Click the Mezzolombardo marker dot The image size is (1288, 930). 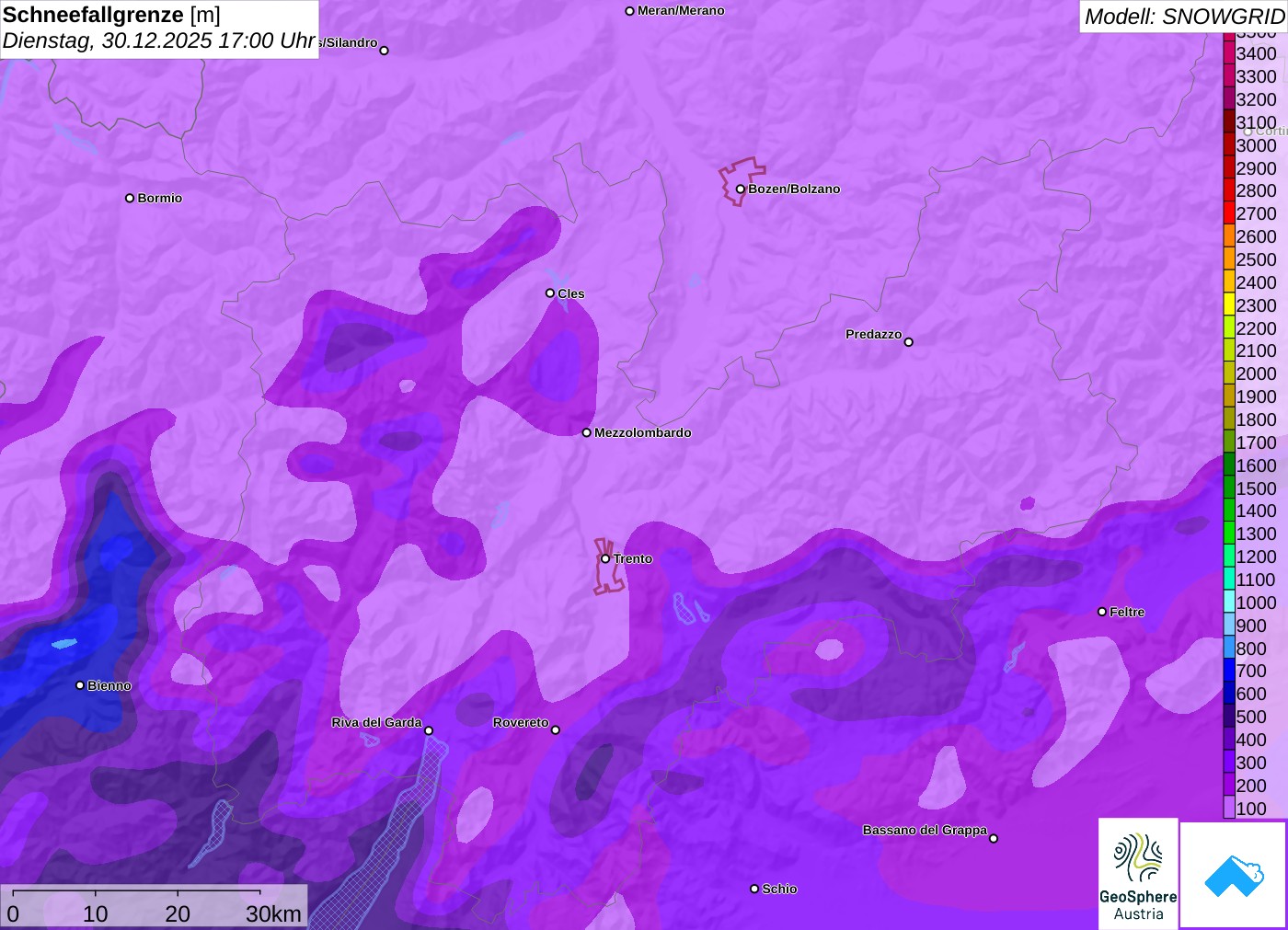click(x=587, y=432)
